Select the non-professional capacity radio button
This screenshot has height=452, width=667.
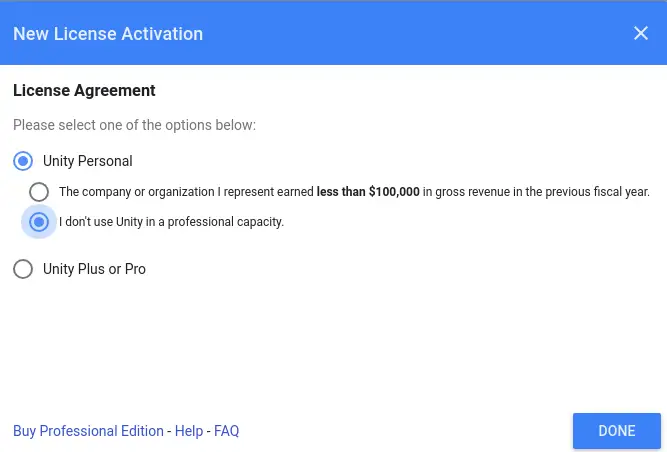tap(39, 222)
